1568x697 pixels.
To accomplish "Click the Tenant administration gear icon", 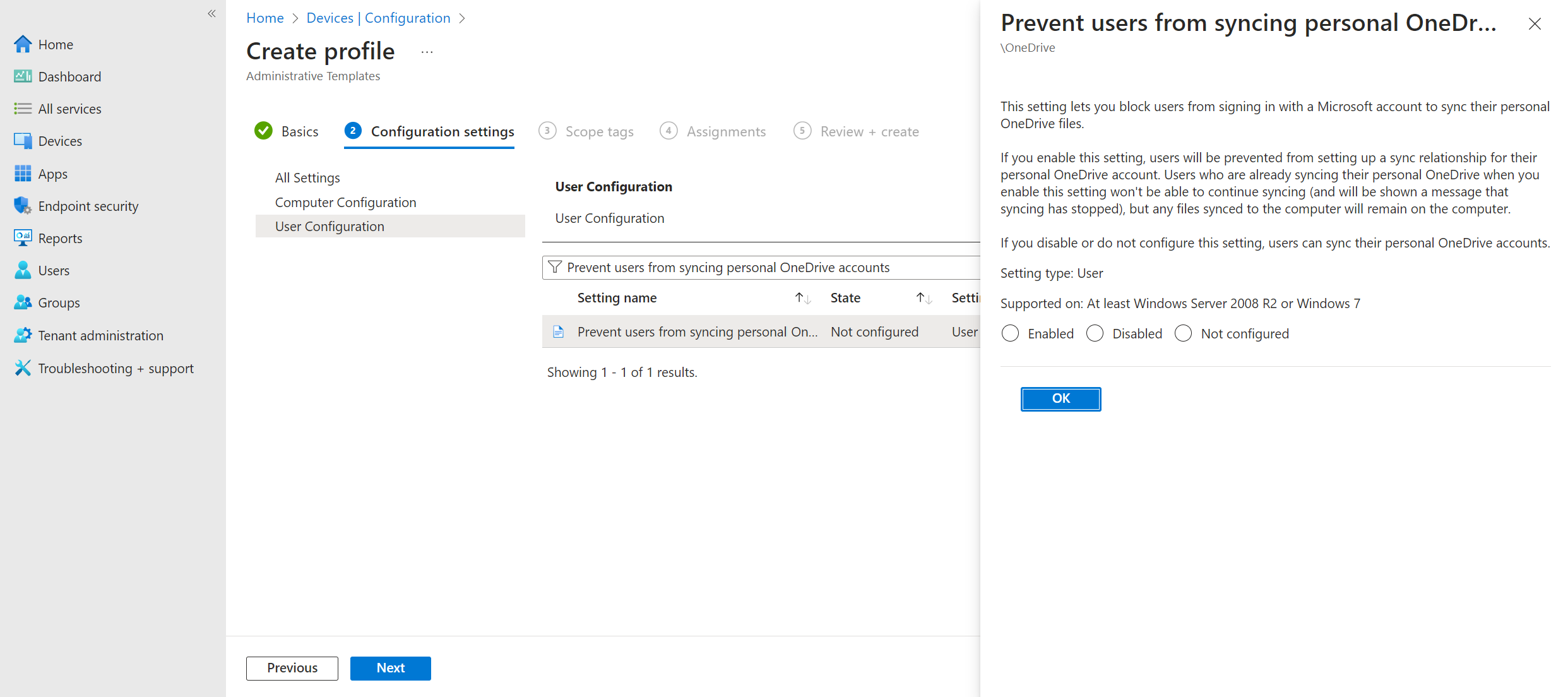I will click(x=23, y=335).
